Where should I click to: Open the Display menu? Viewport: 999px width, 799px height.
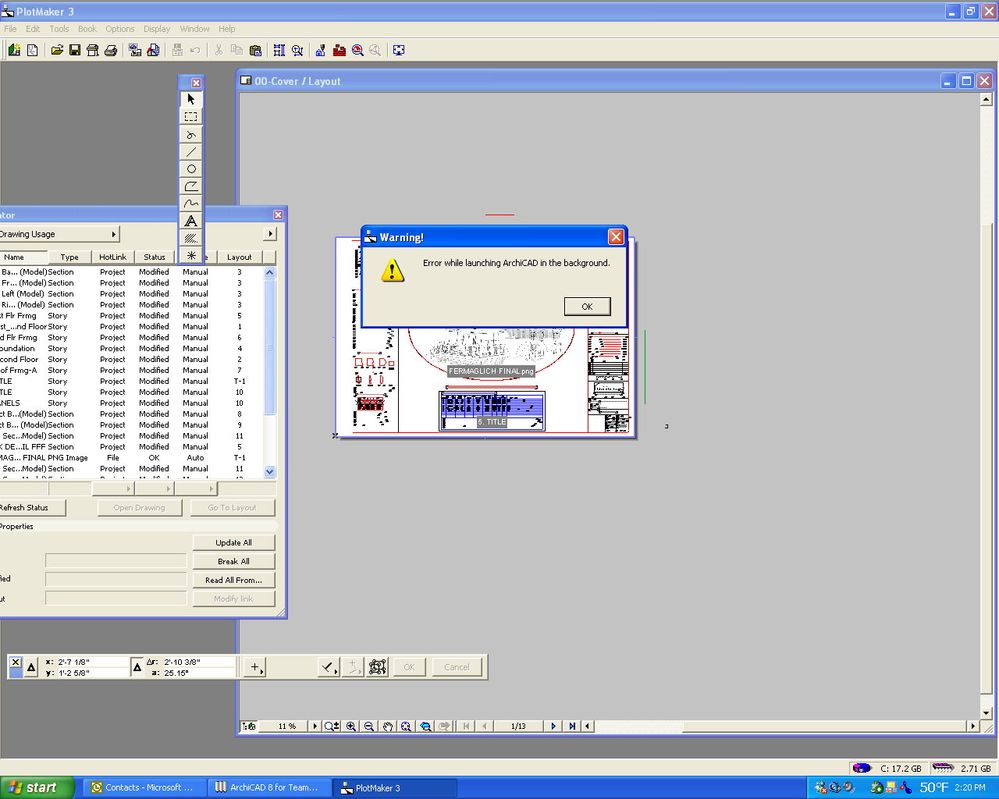click(157, 29)
